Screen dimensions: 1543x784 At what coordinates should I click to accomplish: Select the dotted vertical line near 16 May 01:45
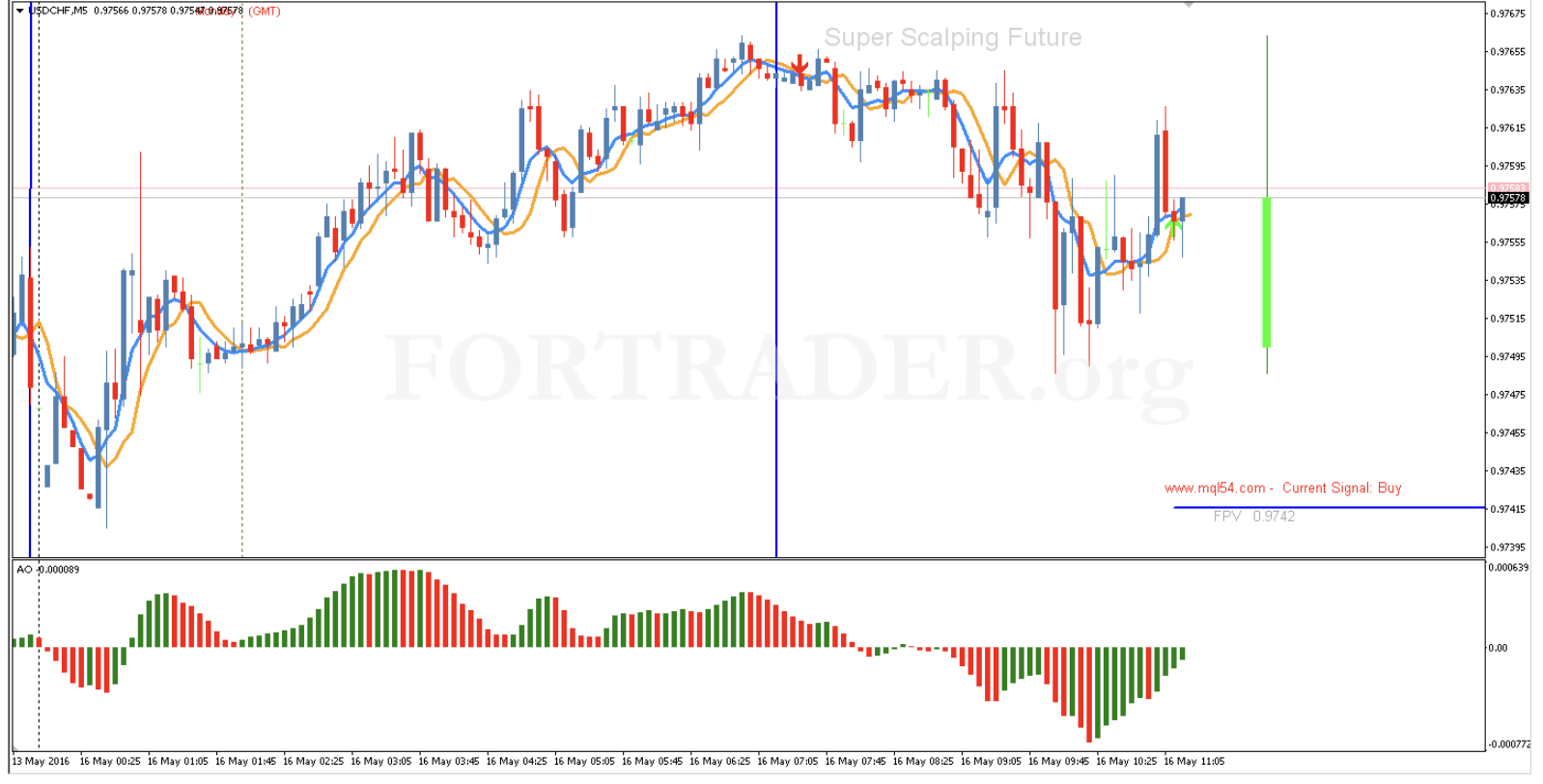(x=241, y=280)
